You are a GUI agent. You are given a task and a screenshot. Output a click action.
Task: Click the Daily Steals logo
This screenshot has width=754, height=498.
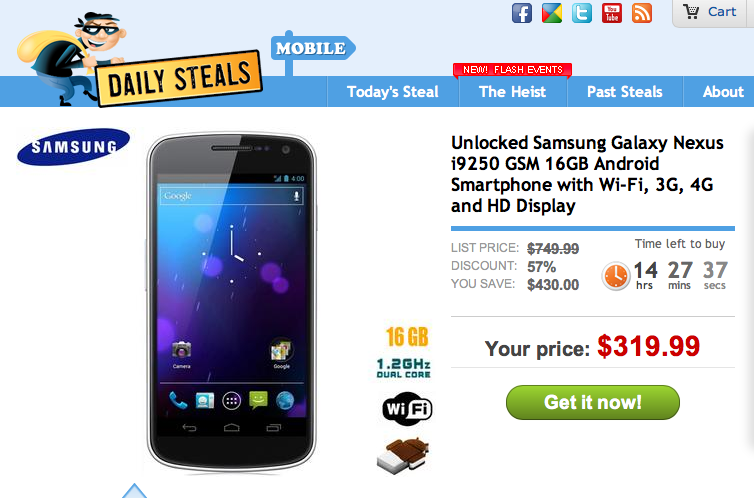coord(139,60)
